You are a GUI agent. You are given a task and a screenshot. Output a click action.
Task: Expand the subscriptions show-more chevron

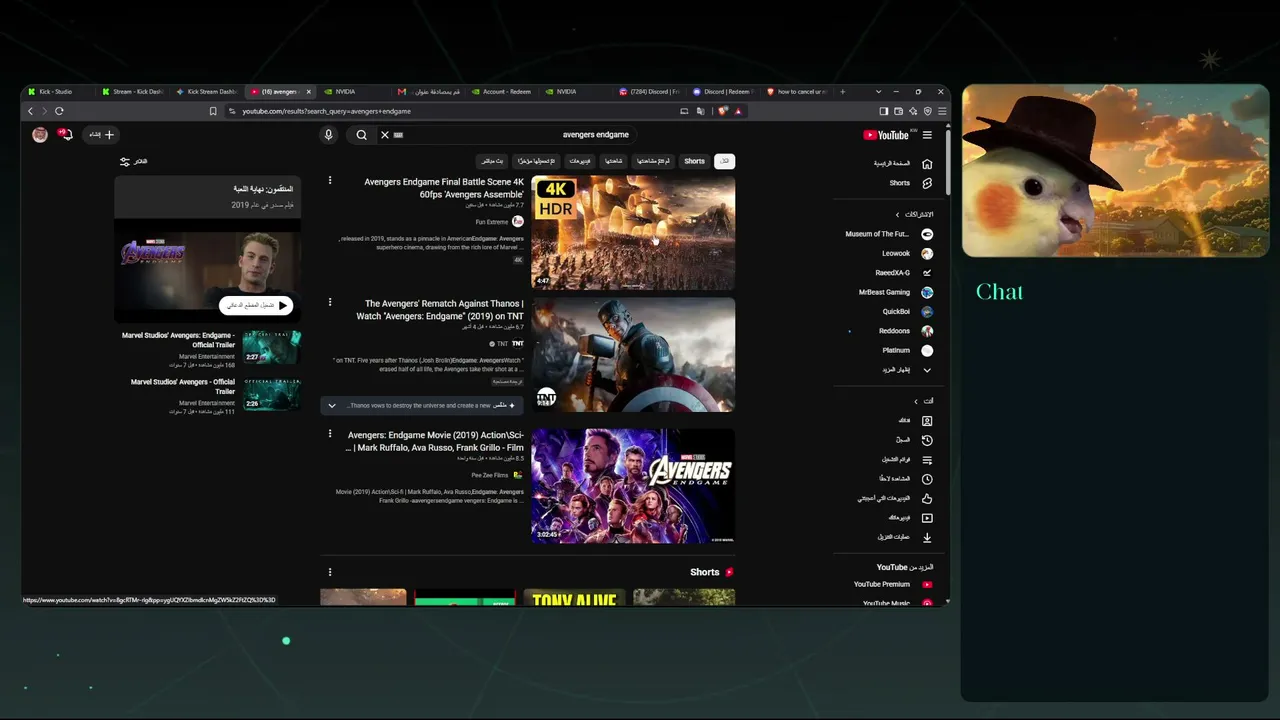pos(927,370)
